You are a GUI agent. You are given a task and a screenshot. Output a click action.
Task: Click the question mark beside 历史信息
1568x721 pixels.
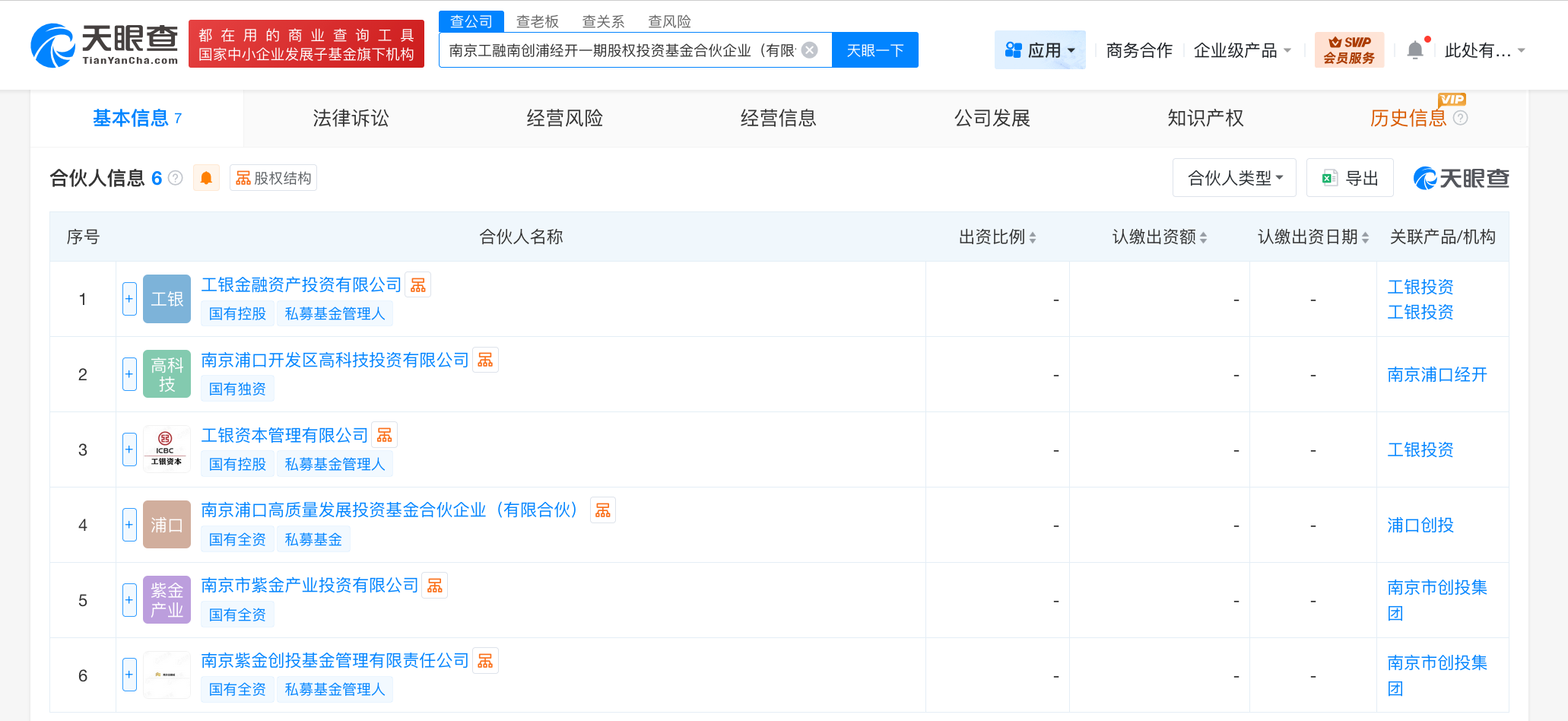point(1460,117)
